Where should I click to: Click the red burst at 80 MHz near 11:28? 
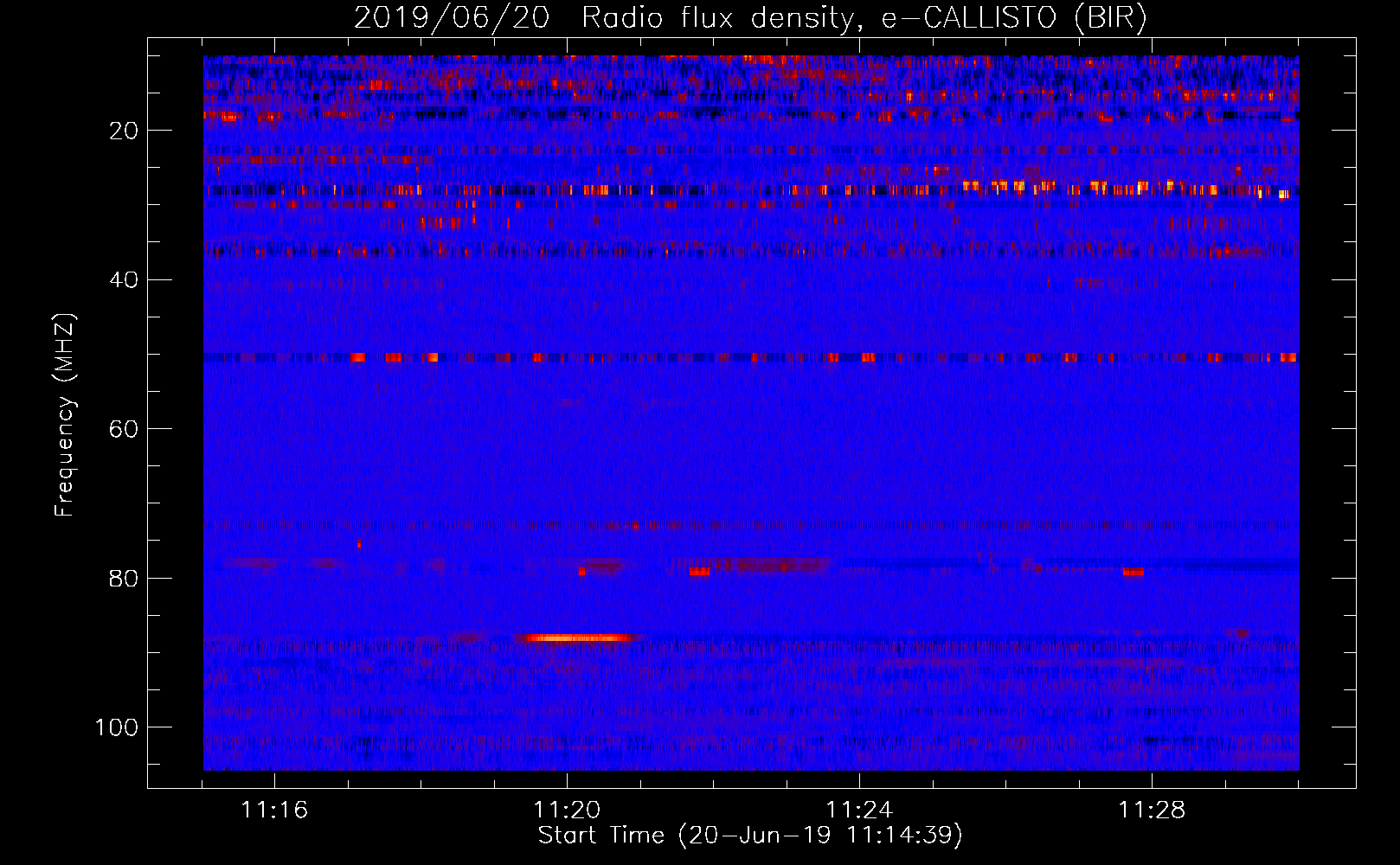(1133, 572)
